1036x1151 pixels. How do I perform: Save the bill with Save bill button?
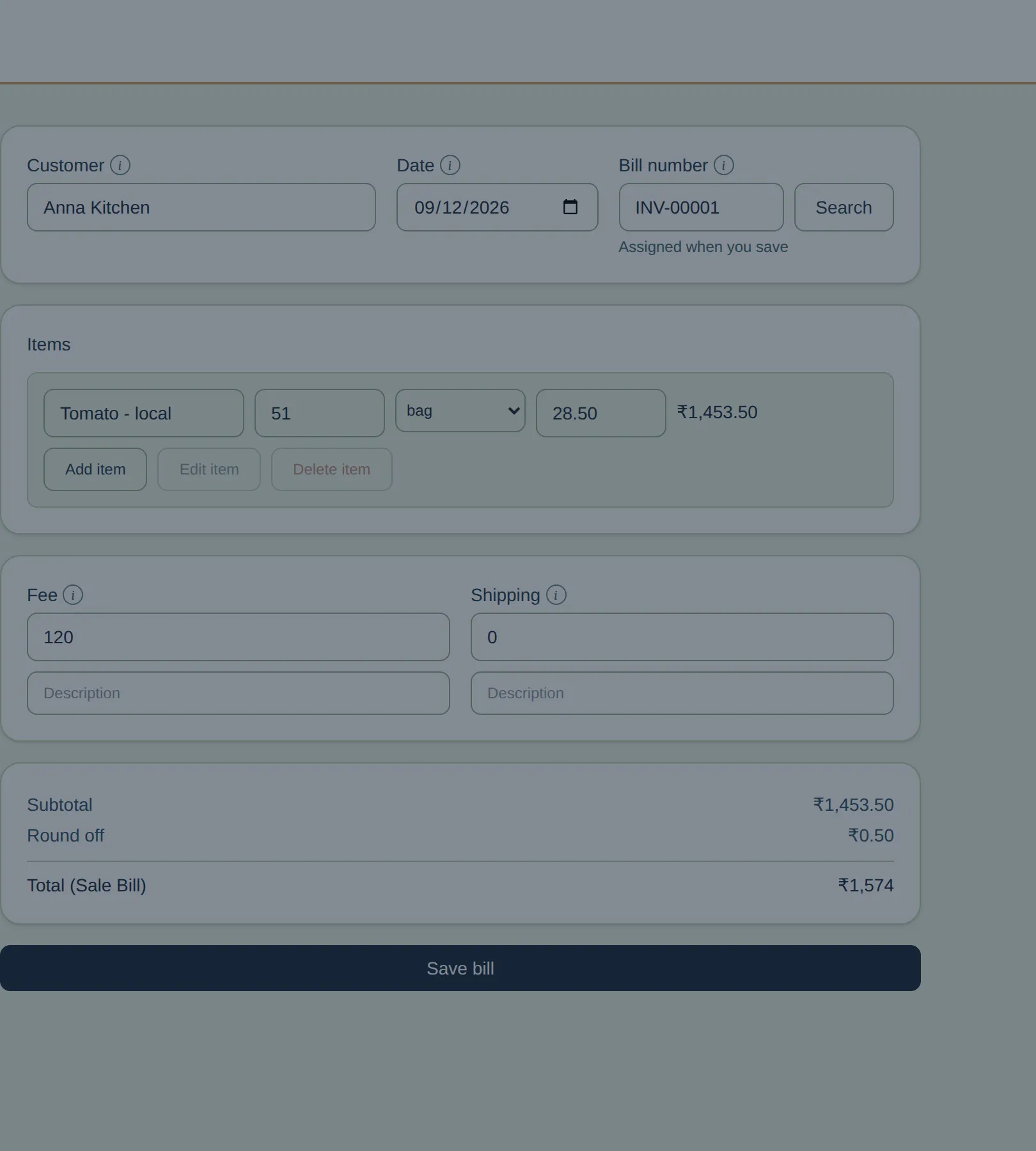pos(460,968)
